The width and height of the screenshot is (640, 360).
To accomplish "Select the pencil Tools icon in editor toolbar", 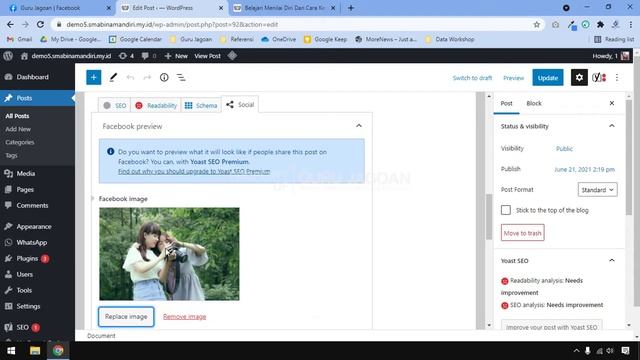I will [113, 77].
